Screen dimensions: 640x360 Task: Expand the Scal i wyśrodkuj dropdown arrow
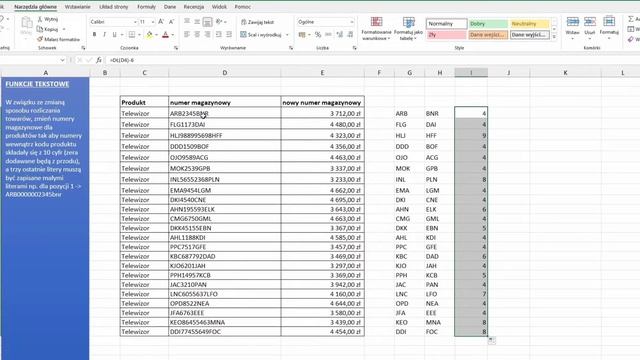coord(287,35)
